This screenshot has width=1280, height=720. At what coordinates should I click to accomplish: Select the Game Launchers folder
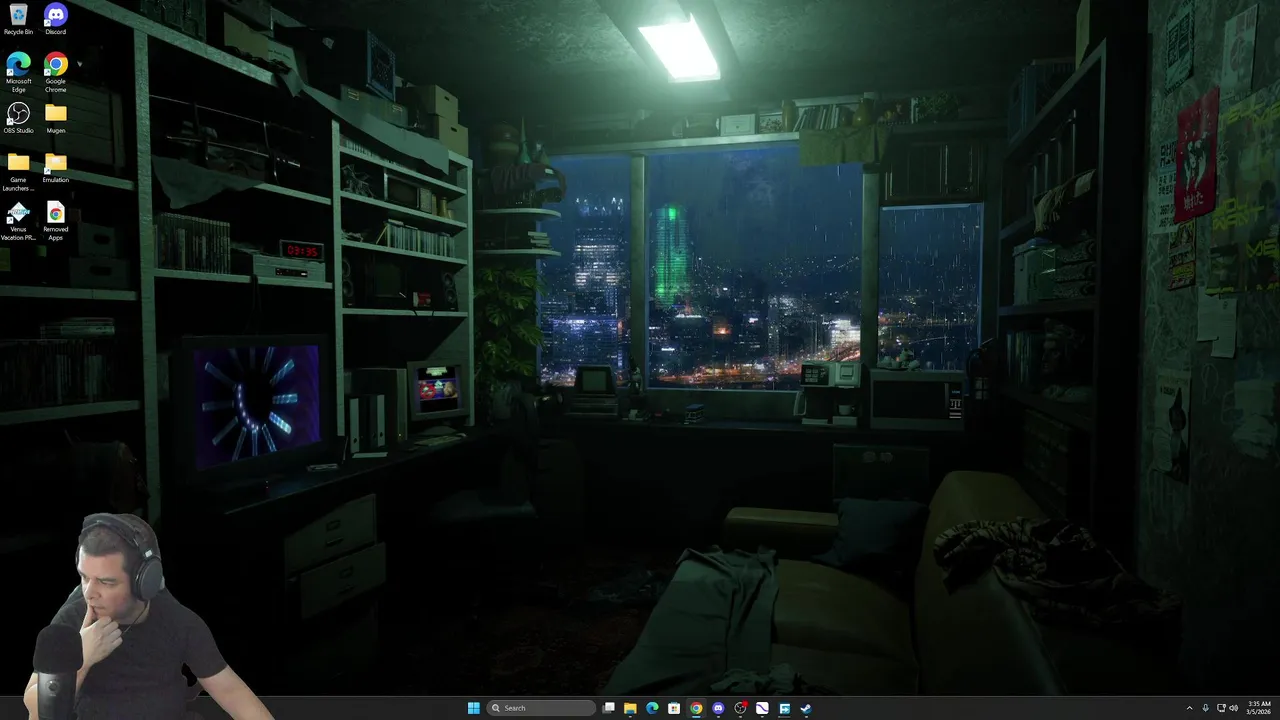click(x=18, y=171)
